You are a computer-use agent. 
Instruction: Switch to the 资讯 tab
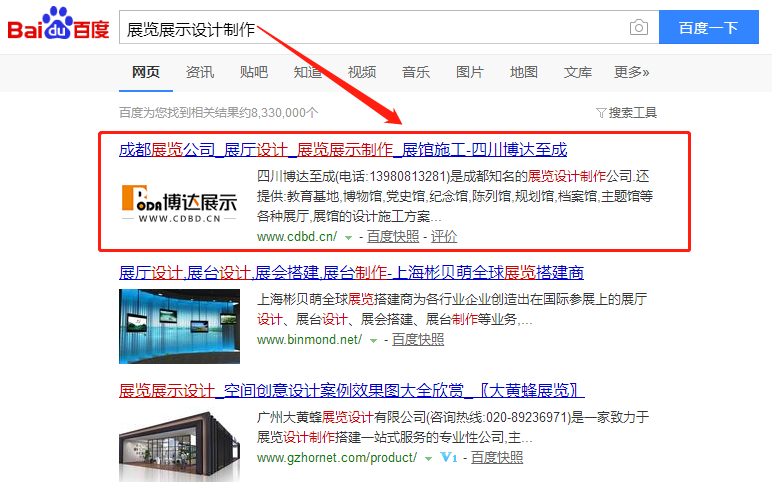(x=199, y=72)
